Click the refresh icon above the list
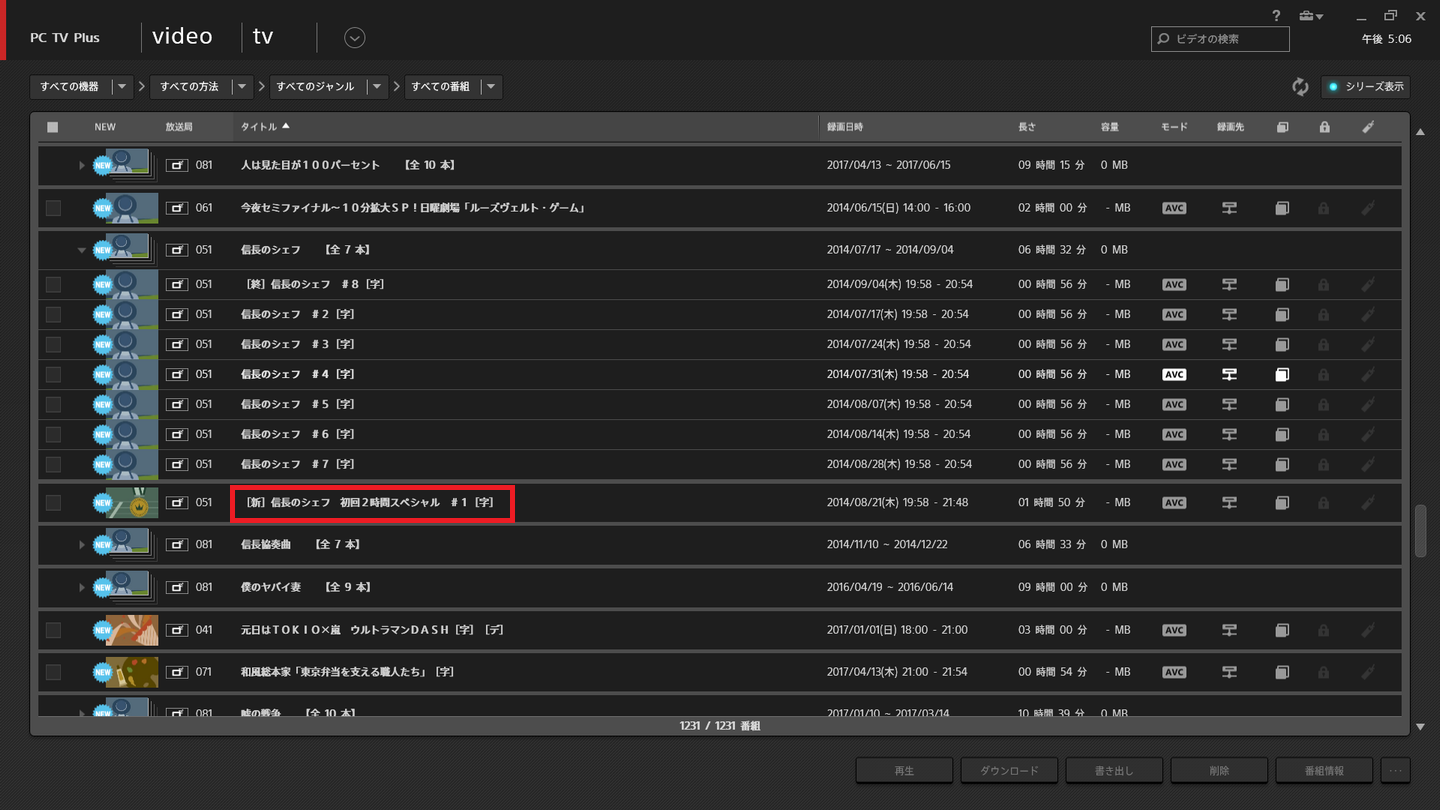 [x=1300, y=87]
